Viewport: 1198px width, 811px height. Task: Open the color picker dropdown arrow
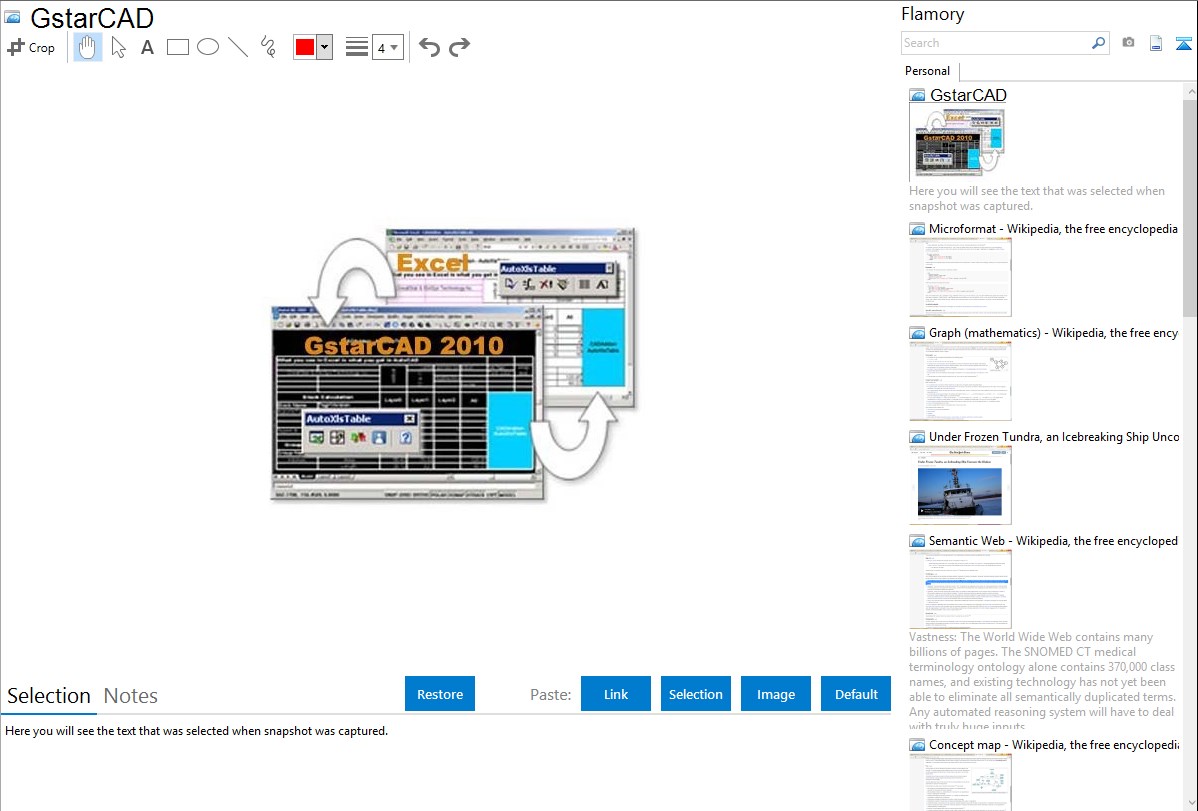pos(325,47)
